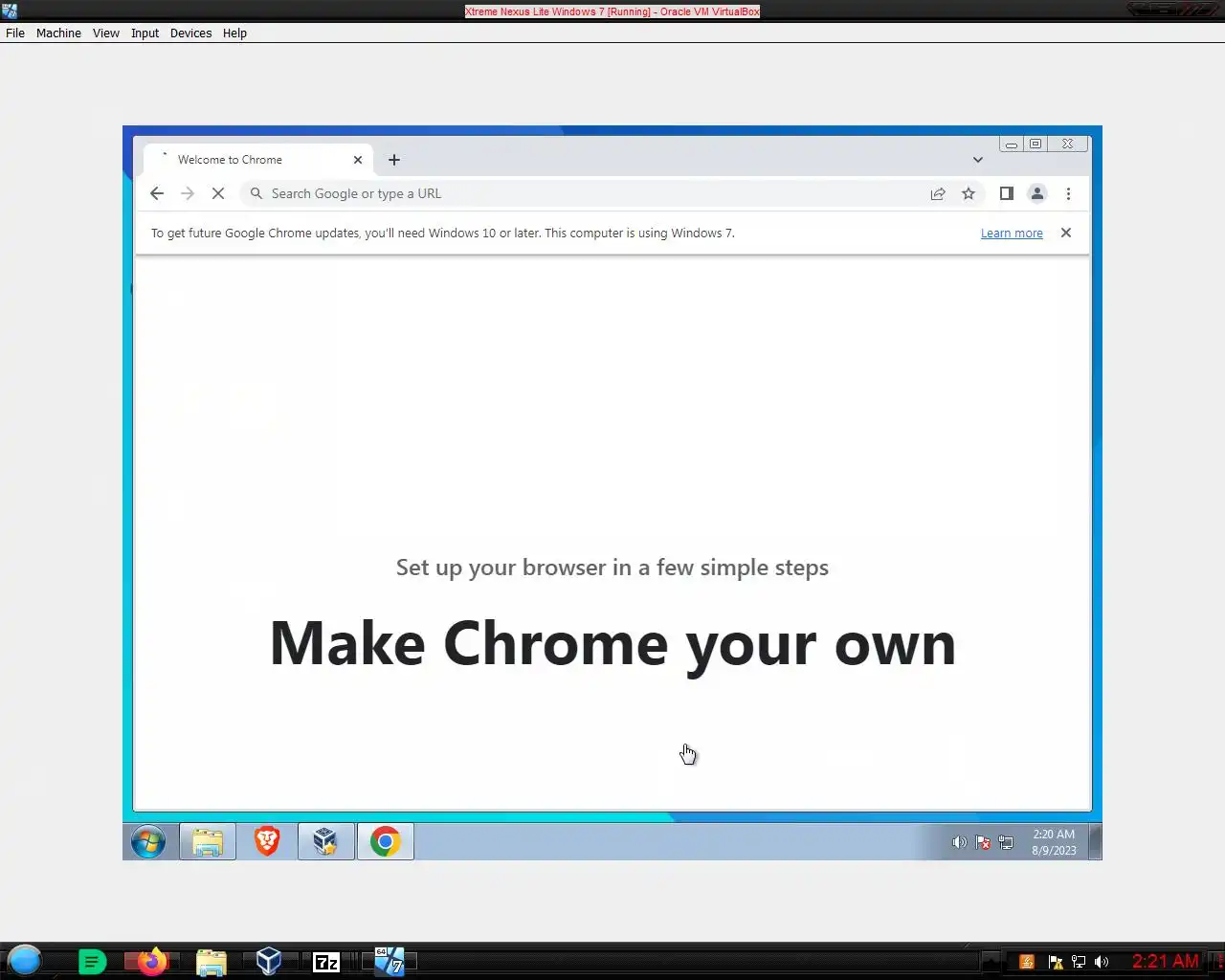Expand the tab search chevron
This screenshot has width=1225, height=980.
pos(977,160)
